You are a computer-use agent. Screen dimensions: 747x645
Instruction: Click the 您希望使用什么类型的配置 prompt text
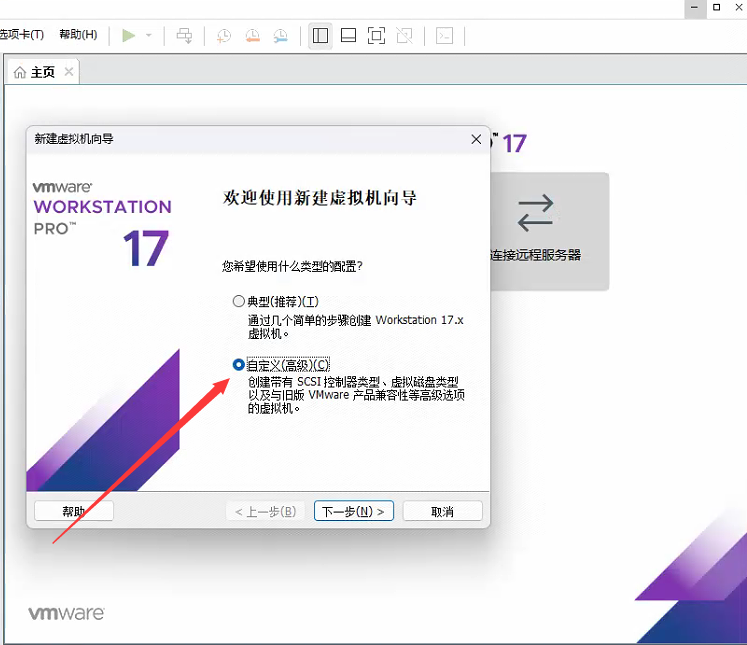click(x=292, y=266)
